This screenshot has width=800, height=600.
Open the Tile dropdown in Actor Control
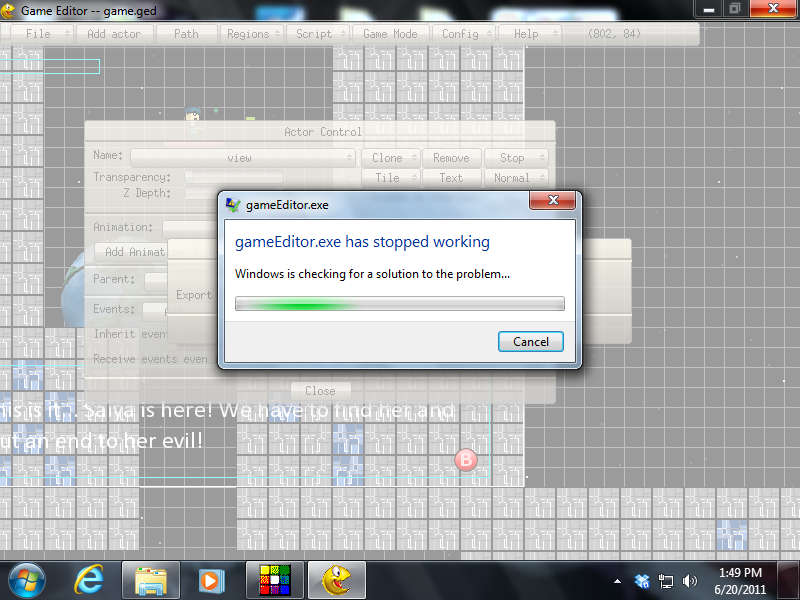pos(390,178)
